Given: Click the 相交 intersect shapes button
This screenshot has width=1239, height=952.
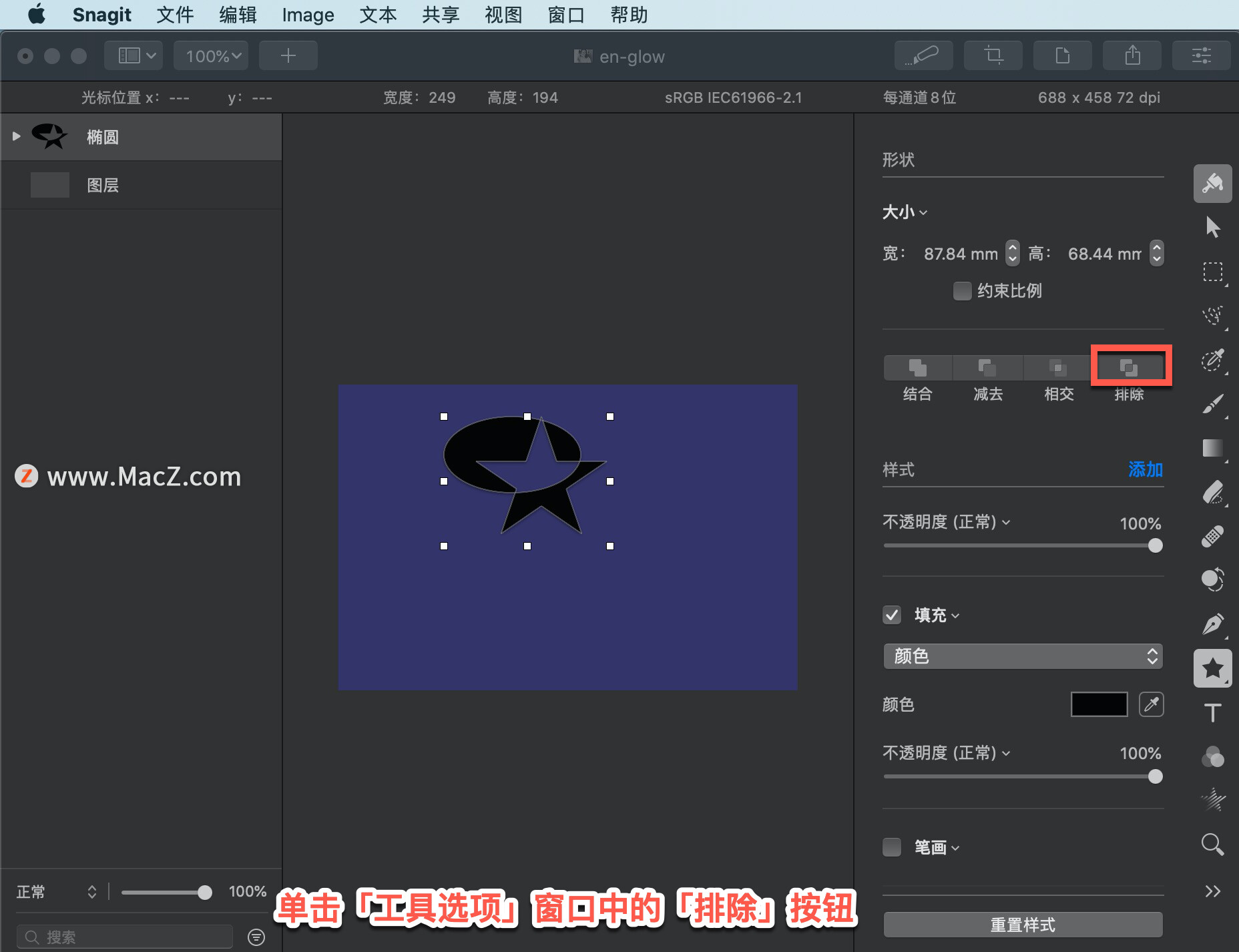Looking at the screenshot, I should pos(1057,367).
